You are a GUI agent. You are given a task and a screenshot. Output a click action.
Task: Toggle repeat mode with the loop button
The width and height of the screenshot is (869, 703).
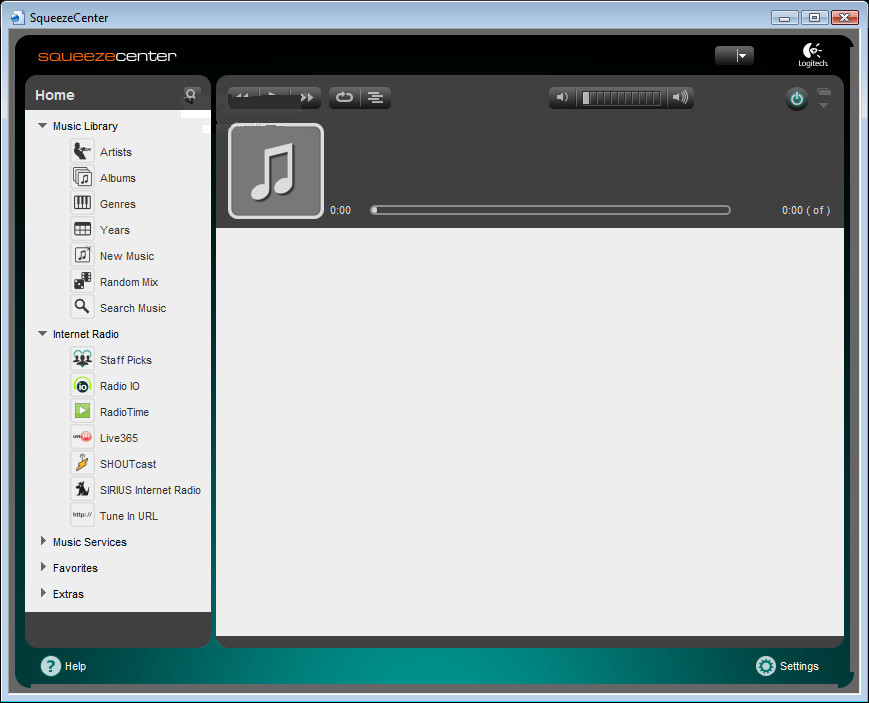344,98
